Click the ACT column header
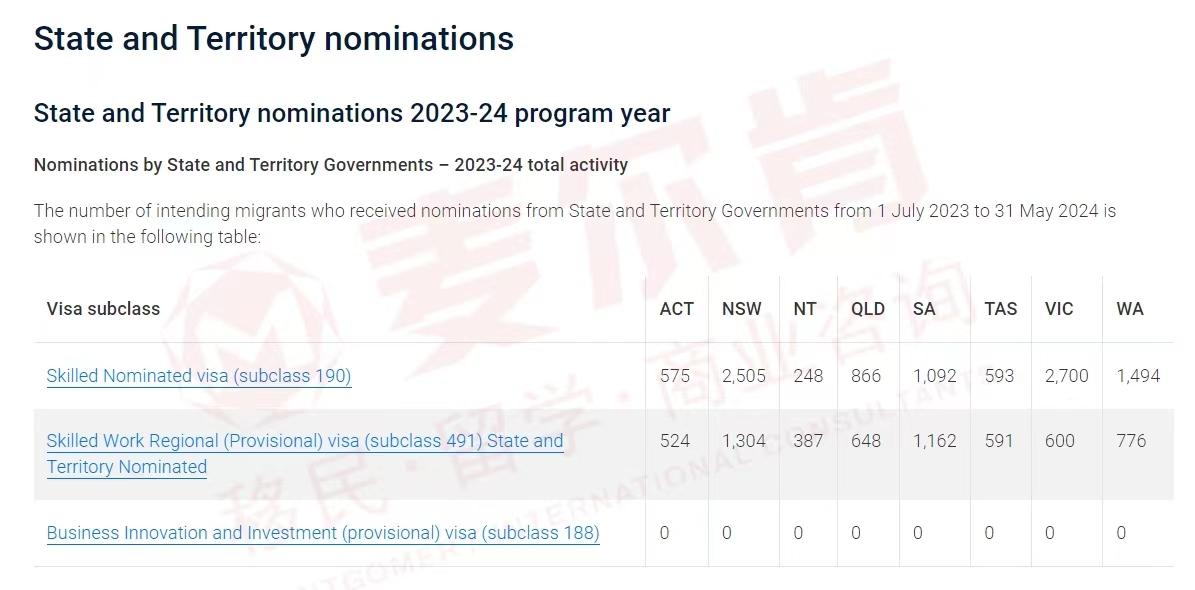 (677, 309)
